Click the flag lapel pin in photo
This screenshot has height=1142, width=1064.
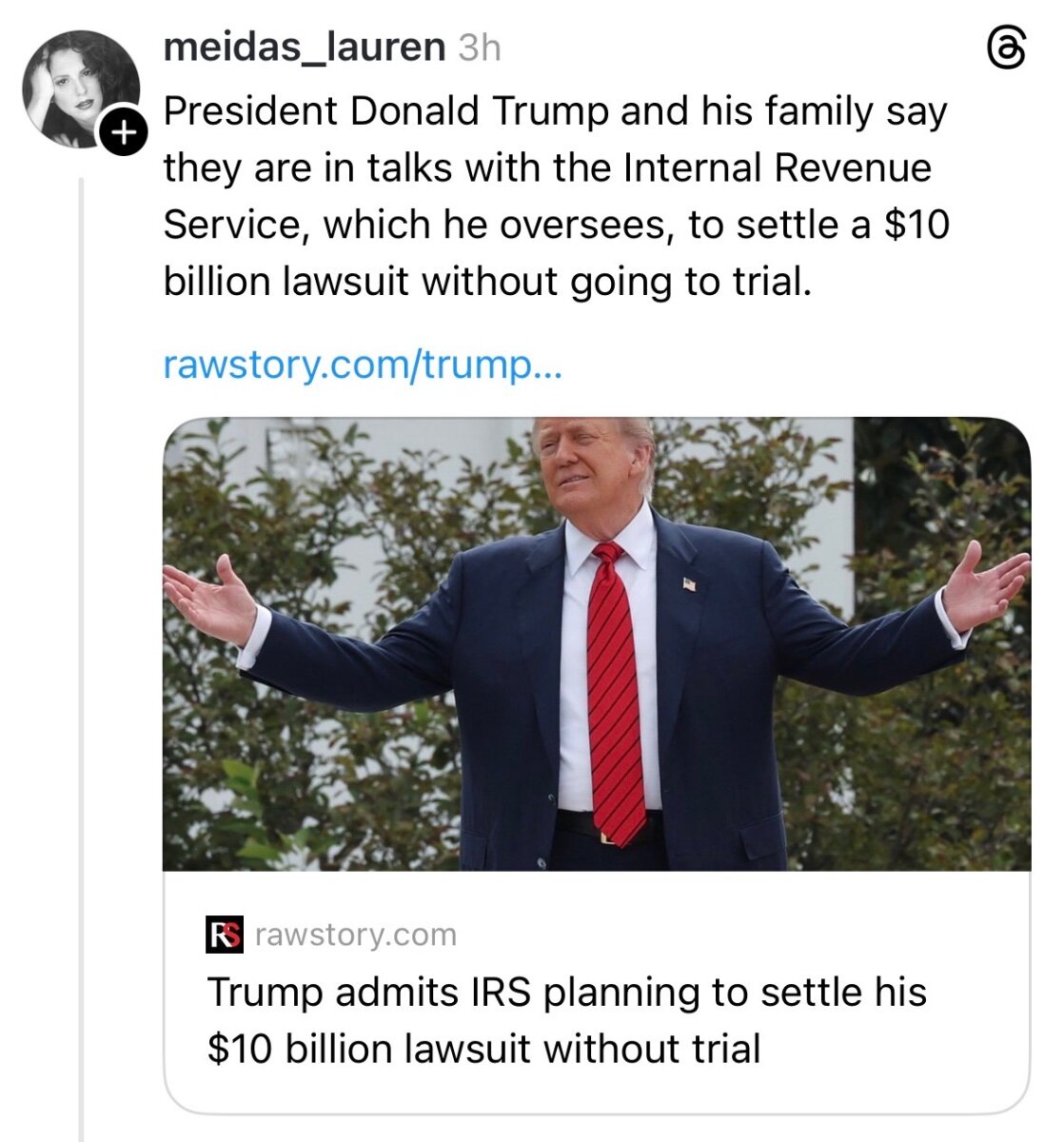click(x=689, y=583)
